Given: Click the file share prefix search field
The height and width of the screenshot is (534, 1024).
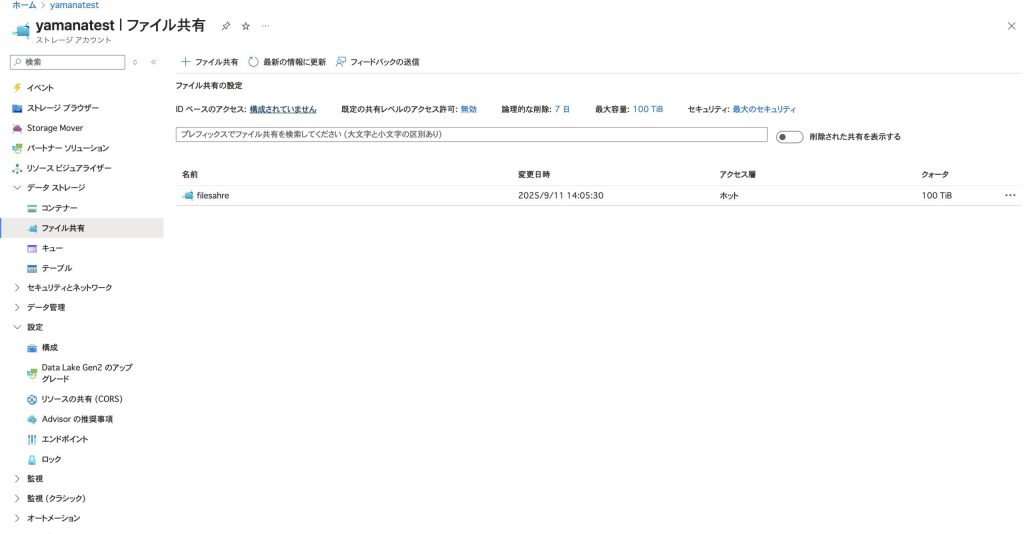Looking at the screenshot, I should click(x=471, y=135).
